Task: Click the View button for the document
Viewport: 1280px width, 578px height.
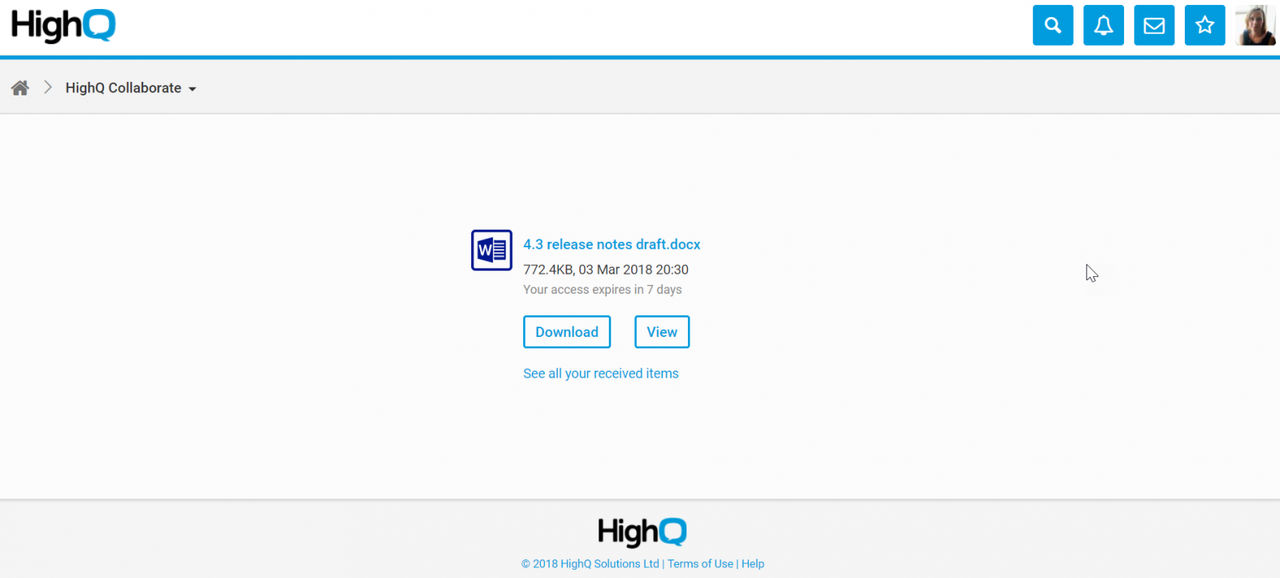Action: click(x=662, y=332)
